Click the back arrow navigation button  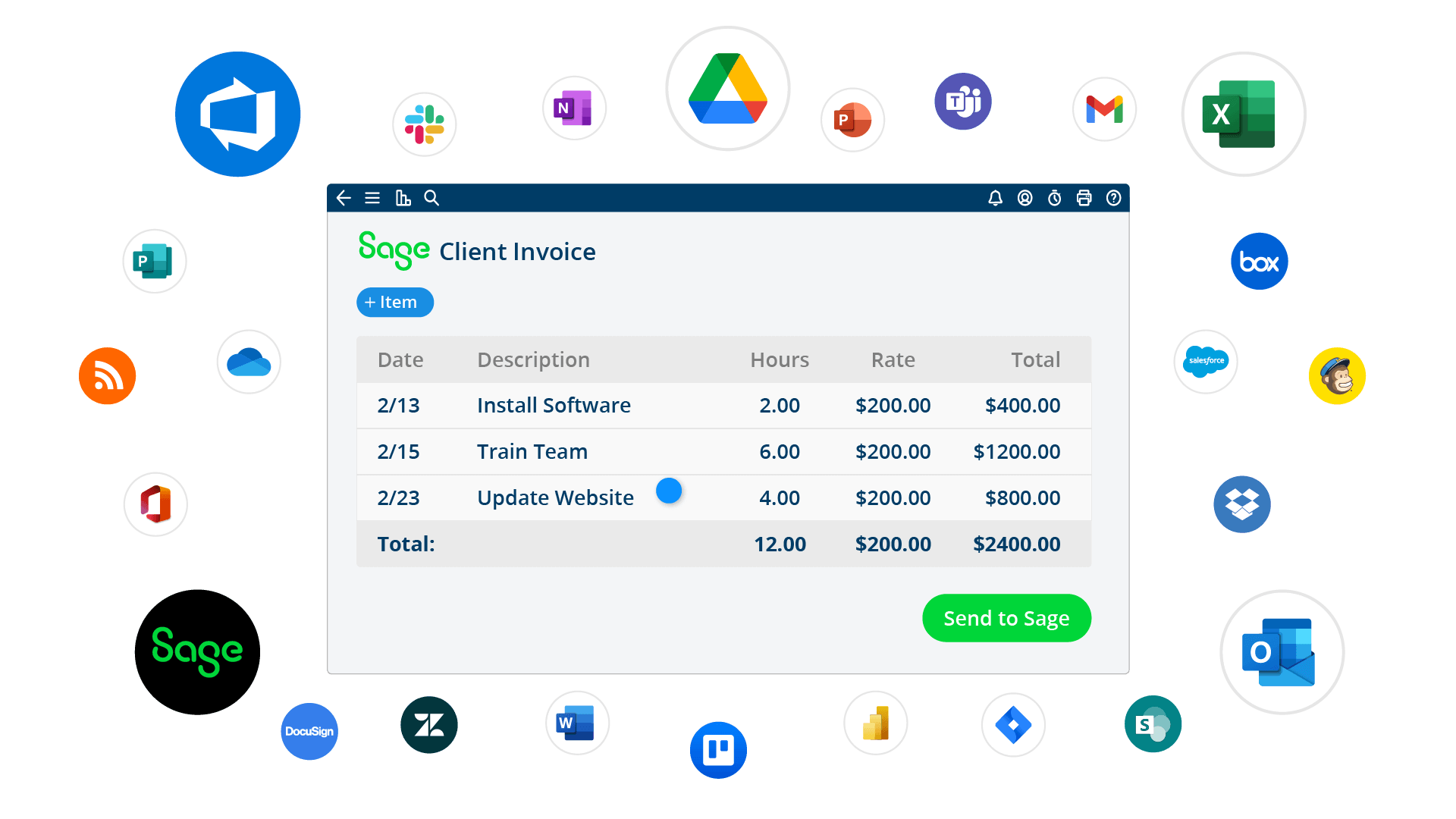click(x=344, y=198)
